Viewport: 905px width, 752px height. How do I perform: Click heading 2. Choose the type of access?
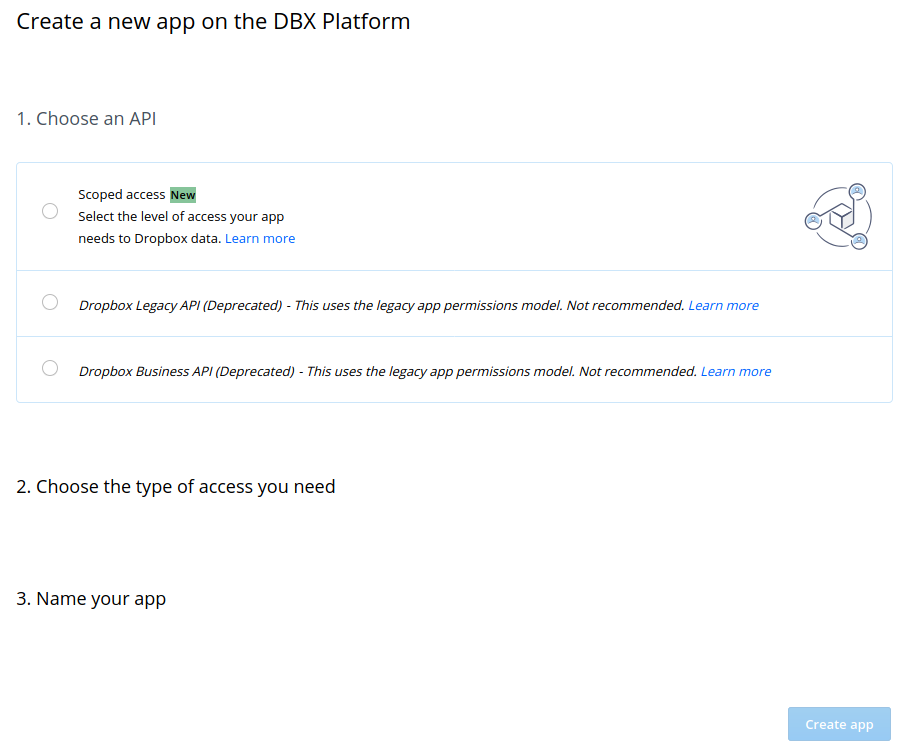coord(175,486)
